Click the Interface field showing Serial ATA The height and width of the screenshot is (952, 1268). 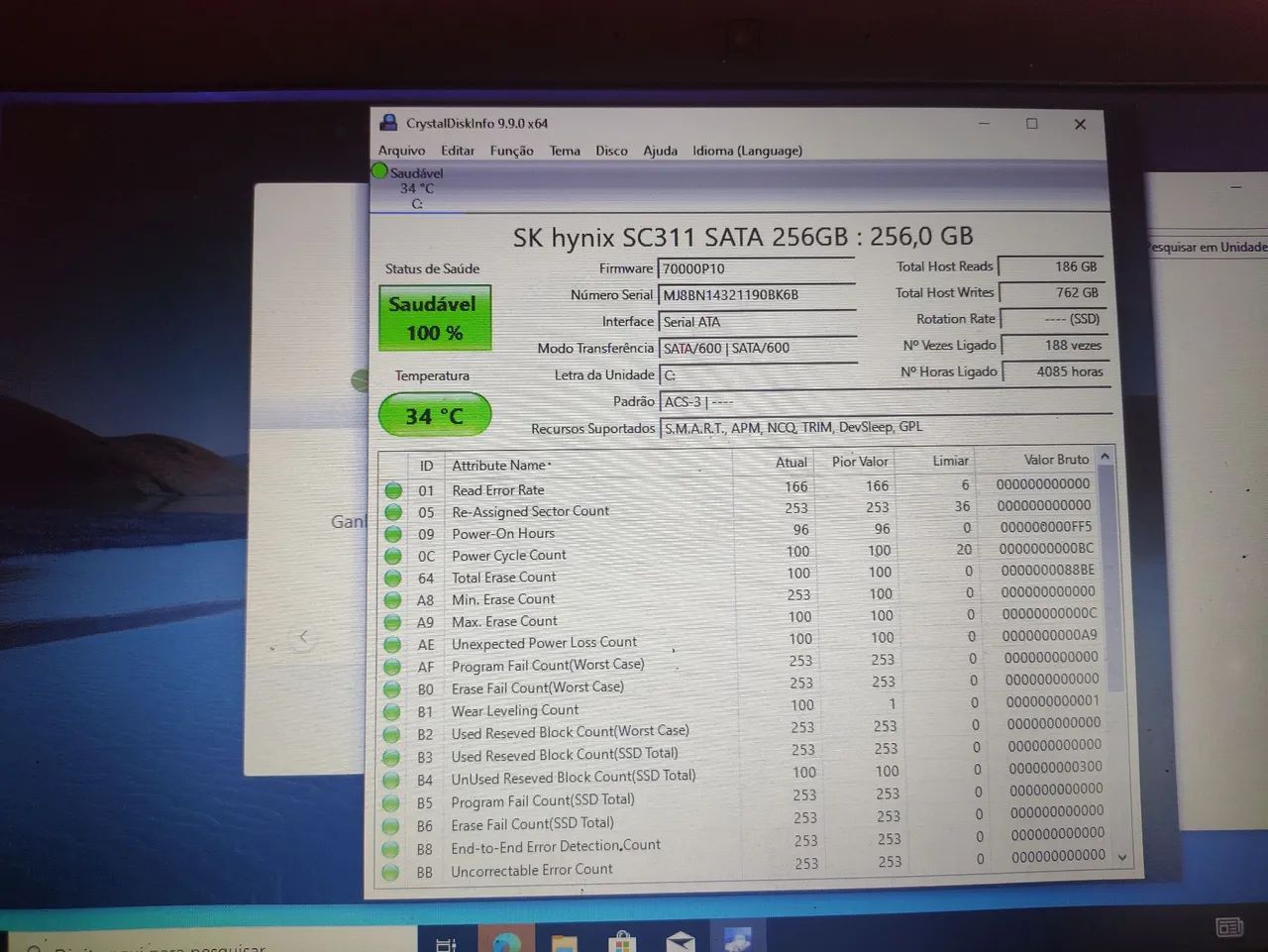tap(757, 322)
